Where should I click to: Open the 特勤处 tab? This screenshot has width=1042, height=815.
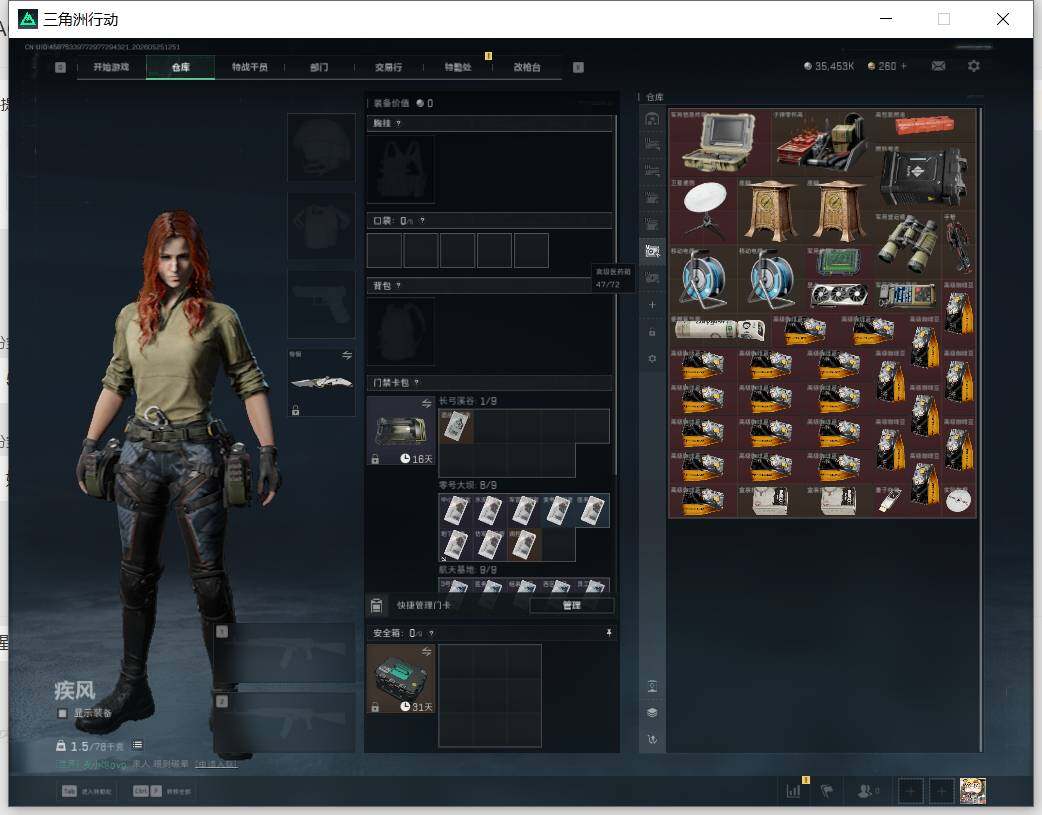(x=458, y=67)
